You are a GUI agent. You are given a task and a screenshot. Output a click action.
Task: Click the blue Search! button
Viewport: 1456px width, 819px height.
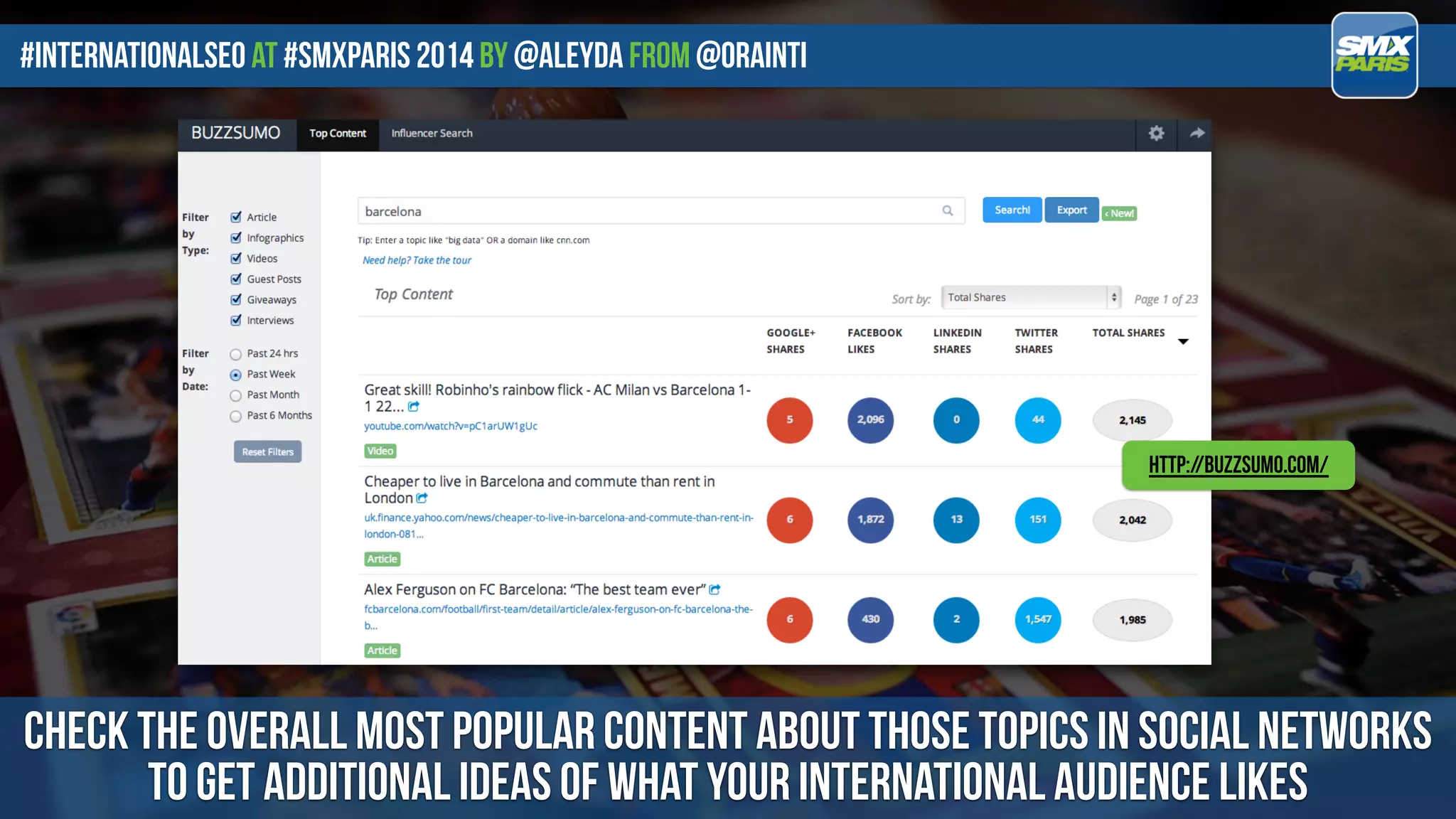point(1012,210)
